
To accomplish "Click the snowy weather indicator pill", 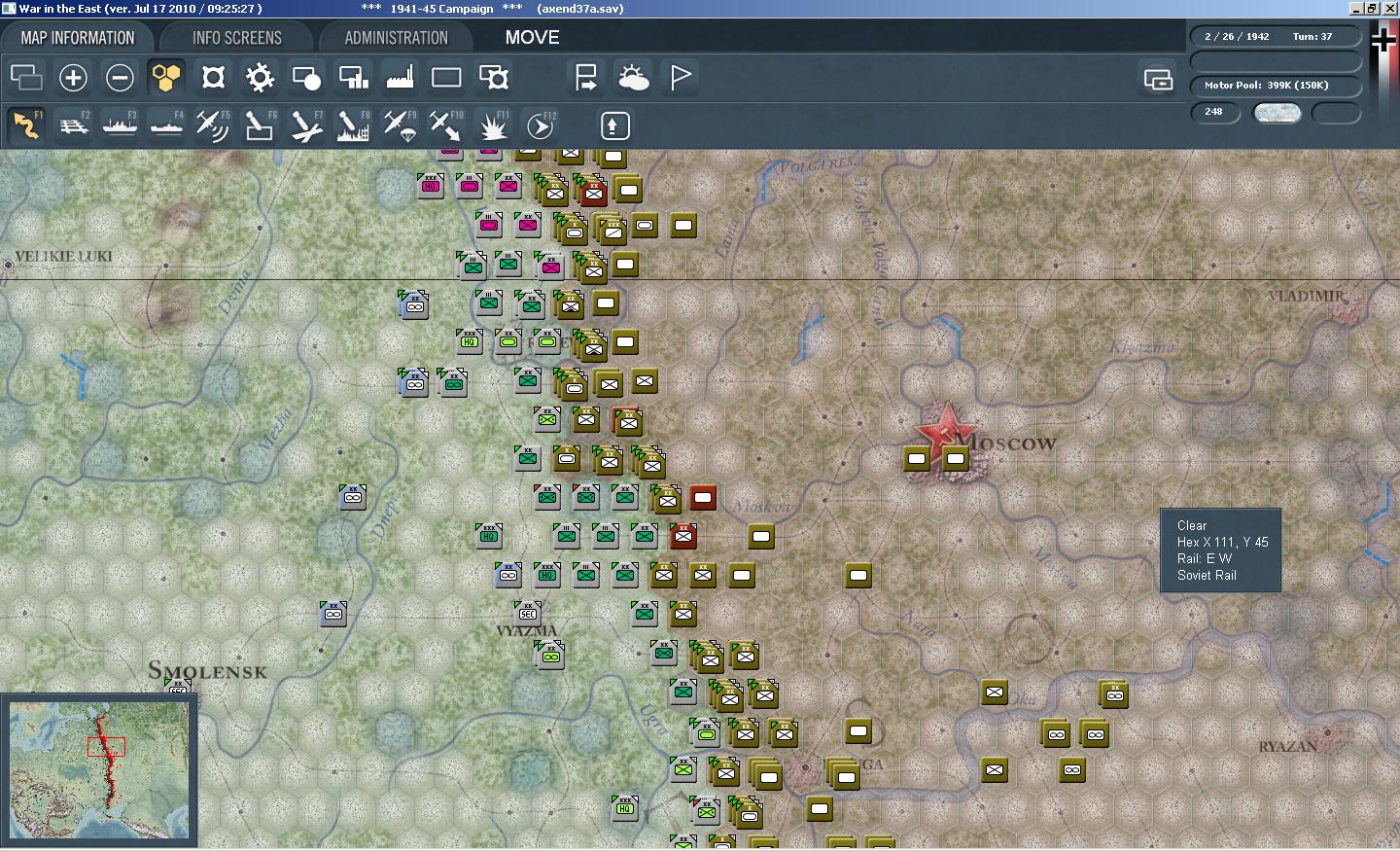I will 1277,113.
